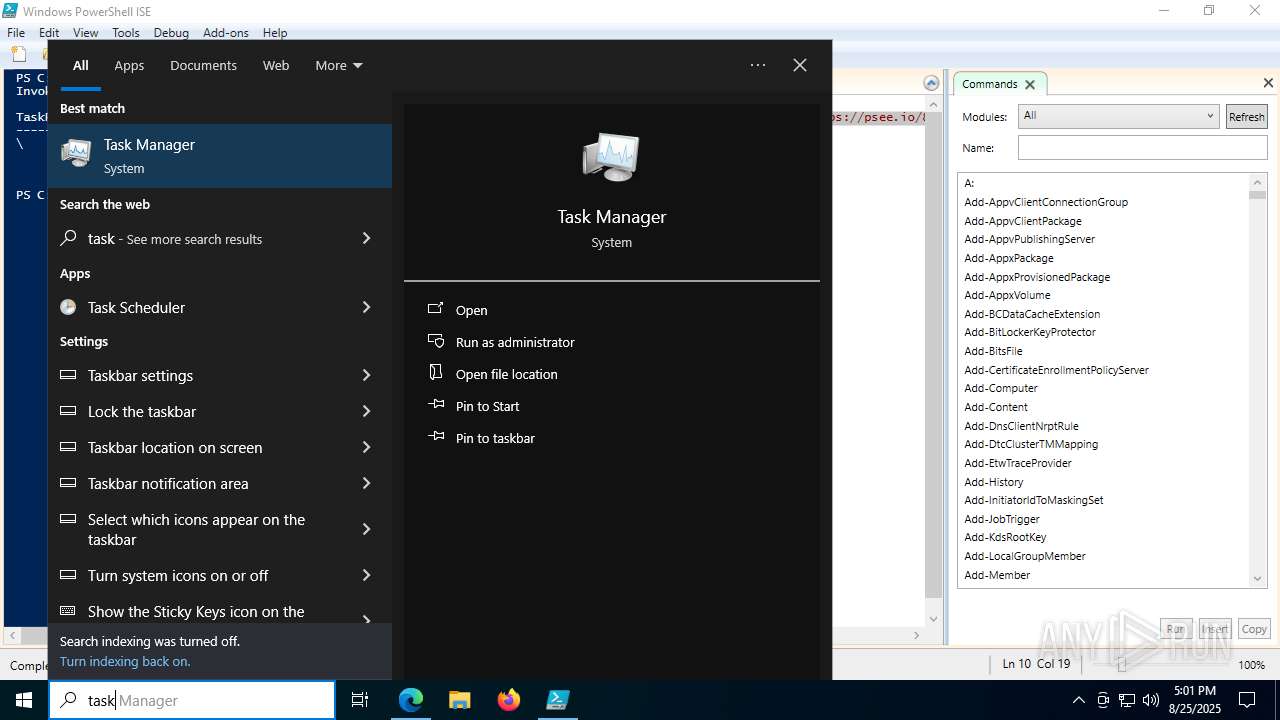
Task: Open the Modules combo box
Action: pos(1118,116)
